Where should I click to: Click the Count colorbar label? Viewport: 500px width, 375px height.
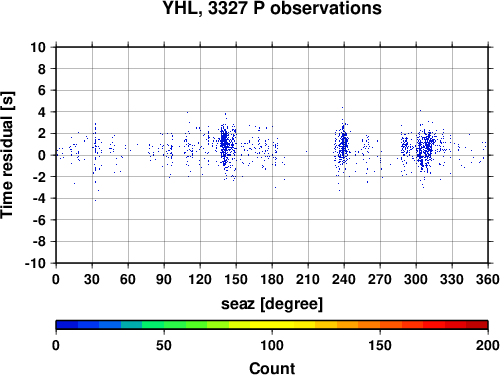(272, 369)
